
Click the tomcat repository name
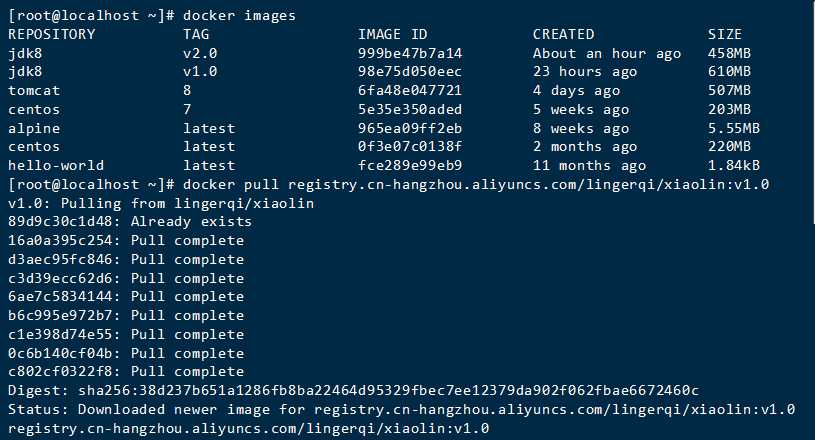[34, 90]
